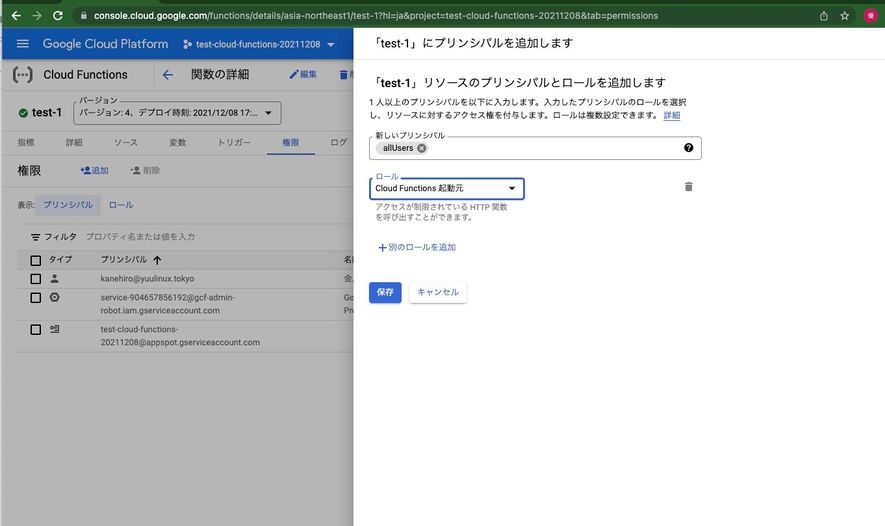Bookmark this page with star icon

click(x=844, y=16)
